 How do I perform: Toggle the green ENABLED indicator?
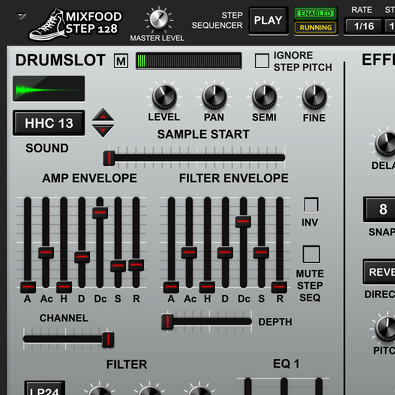click(x=315, y=14)
